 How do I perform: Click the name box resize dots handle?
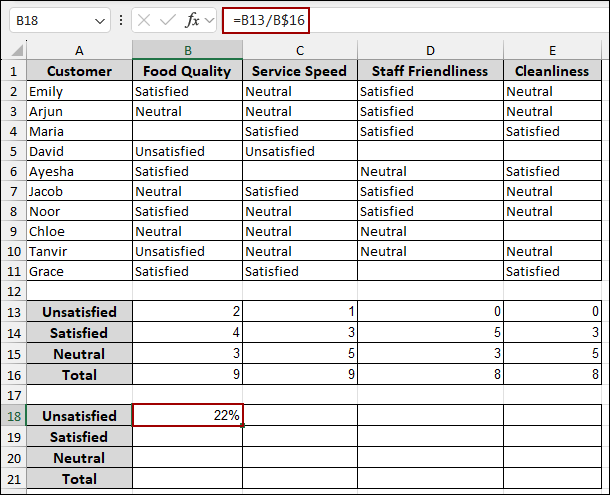pyautogui.click(x=122, y=20)
